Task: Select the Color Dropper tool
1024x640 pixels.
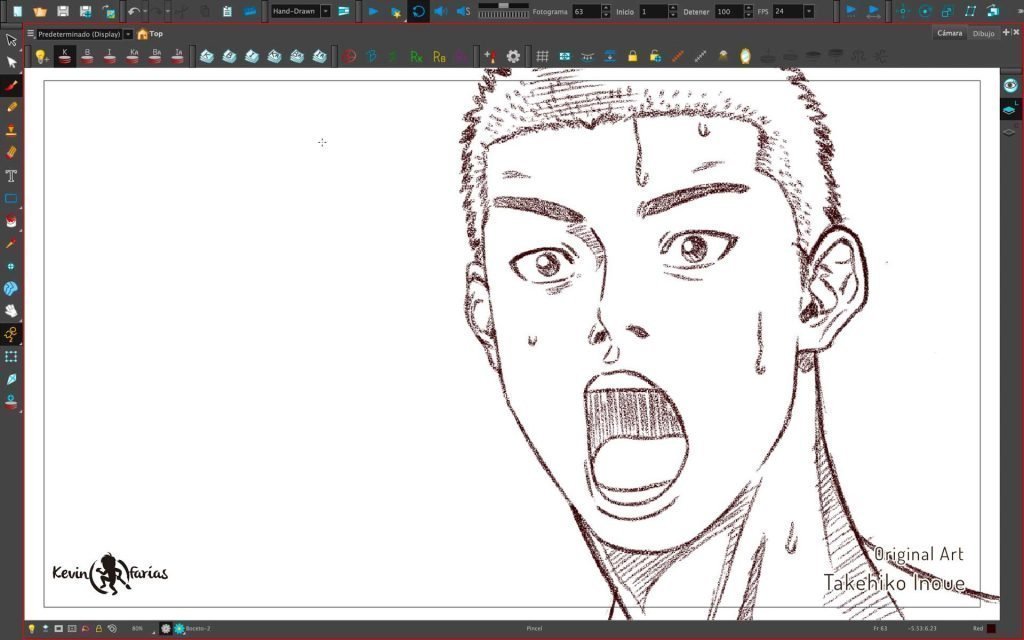Action: (x=11, y=244)
